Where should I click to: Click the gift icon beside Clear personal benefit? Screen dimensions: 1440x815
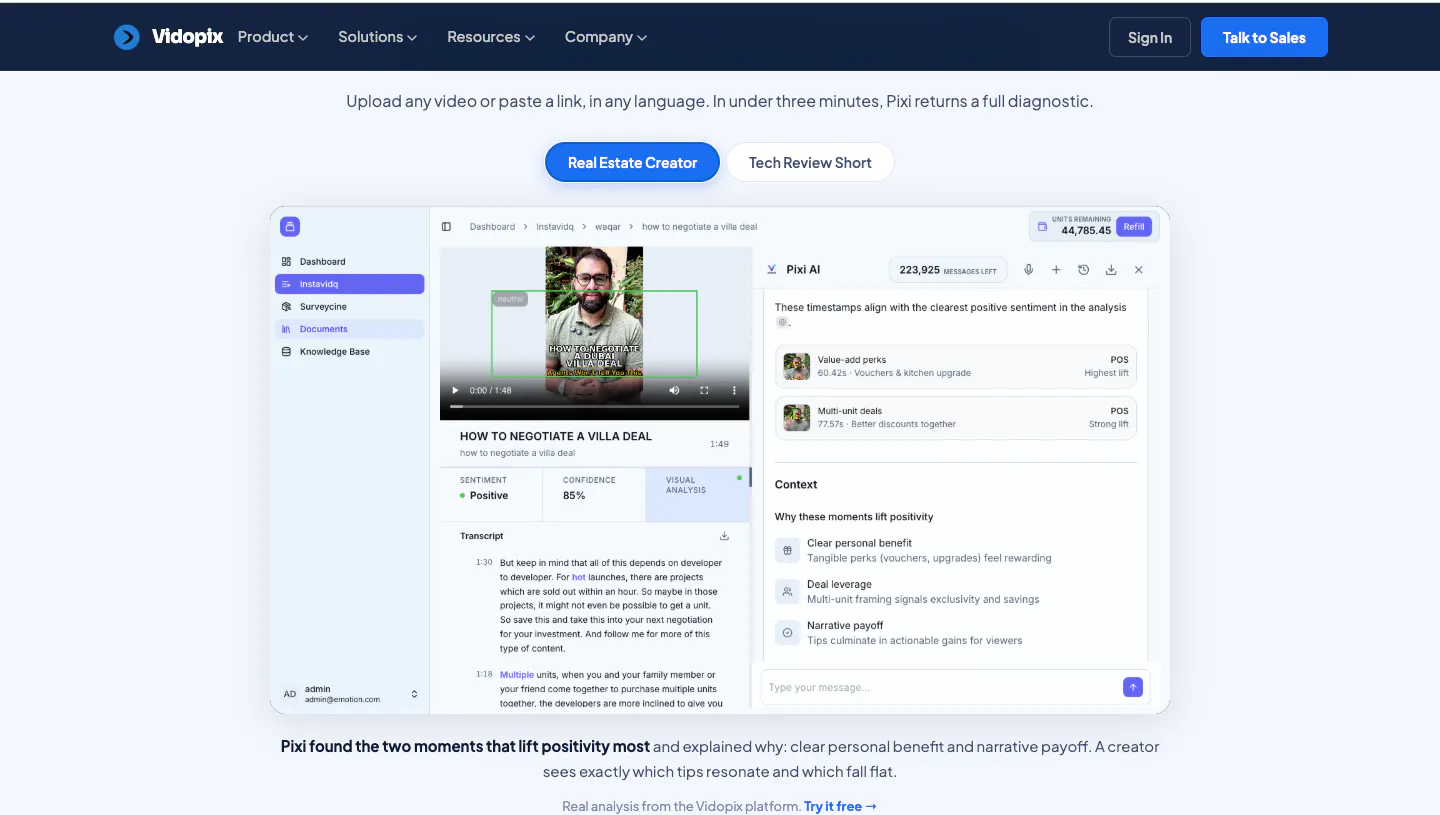(787, 550)
